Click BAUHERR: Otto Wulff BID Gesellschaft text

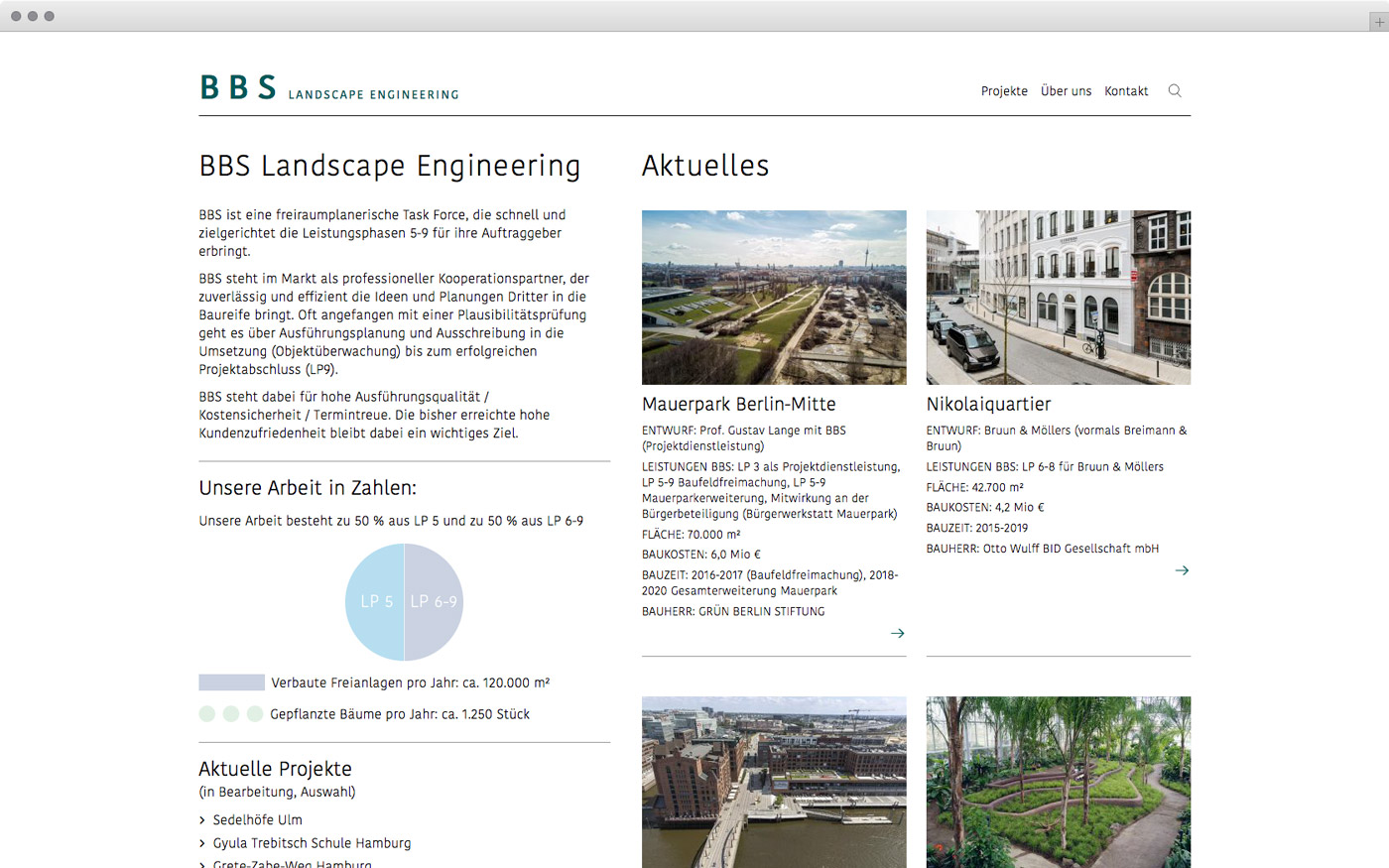pyautogui.click(x=1043, y=549)
